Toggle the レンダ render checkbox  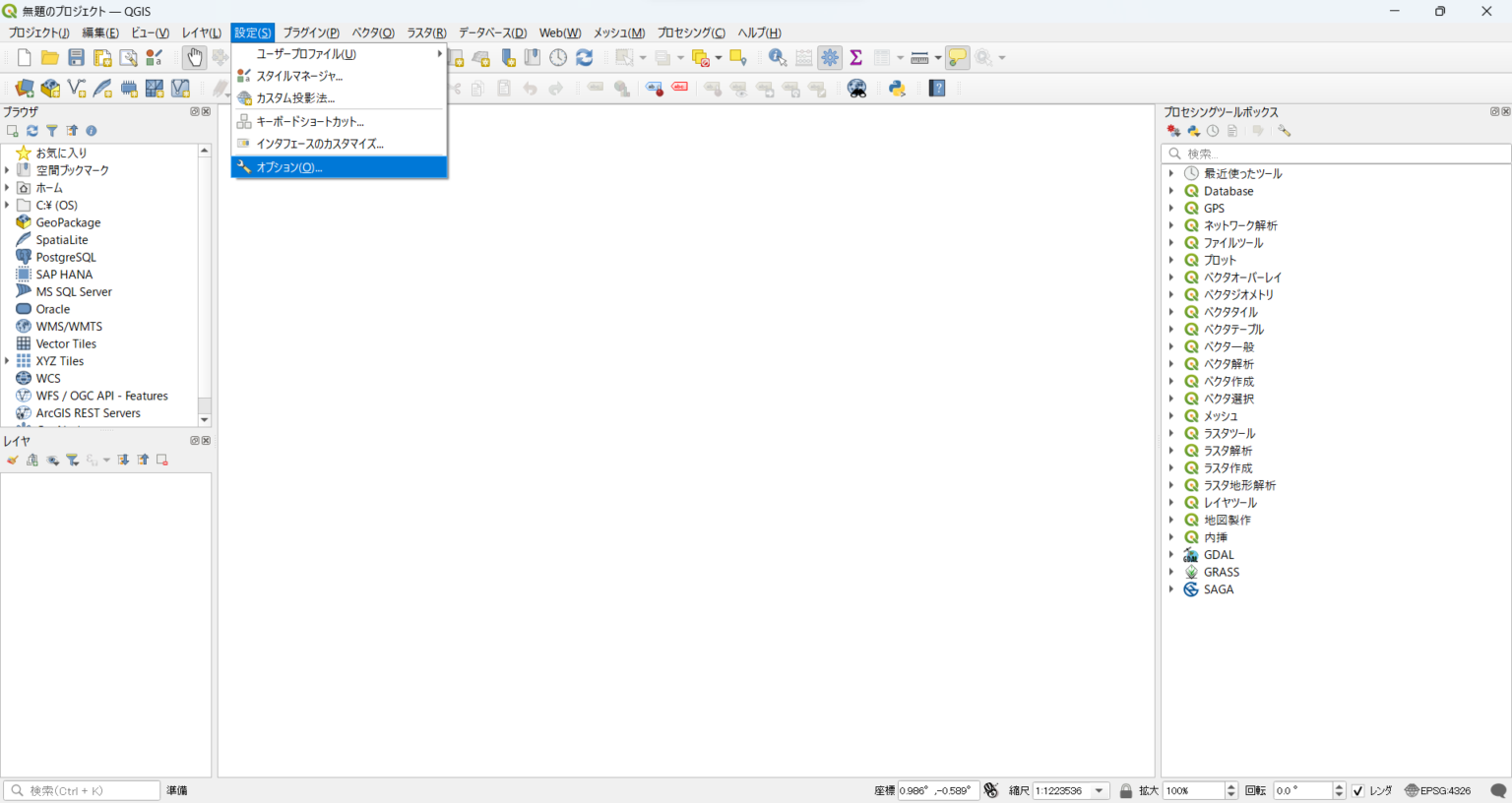point(1358,791)
